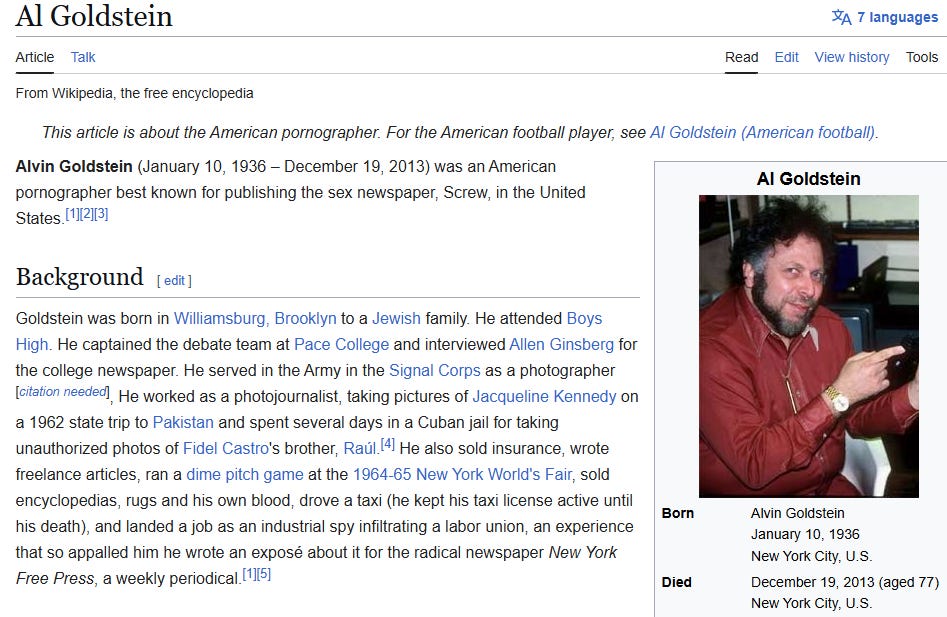Open the Allen Ginsberg link
The width and height of the screenshot is (947, 617).
pyautogui.click(x=561, y=344)
